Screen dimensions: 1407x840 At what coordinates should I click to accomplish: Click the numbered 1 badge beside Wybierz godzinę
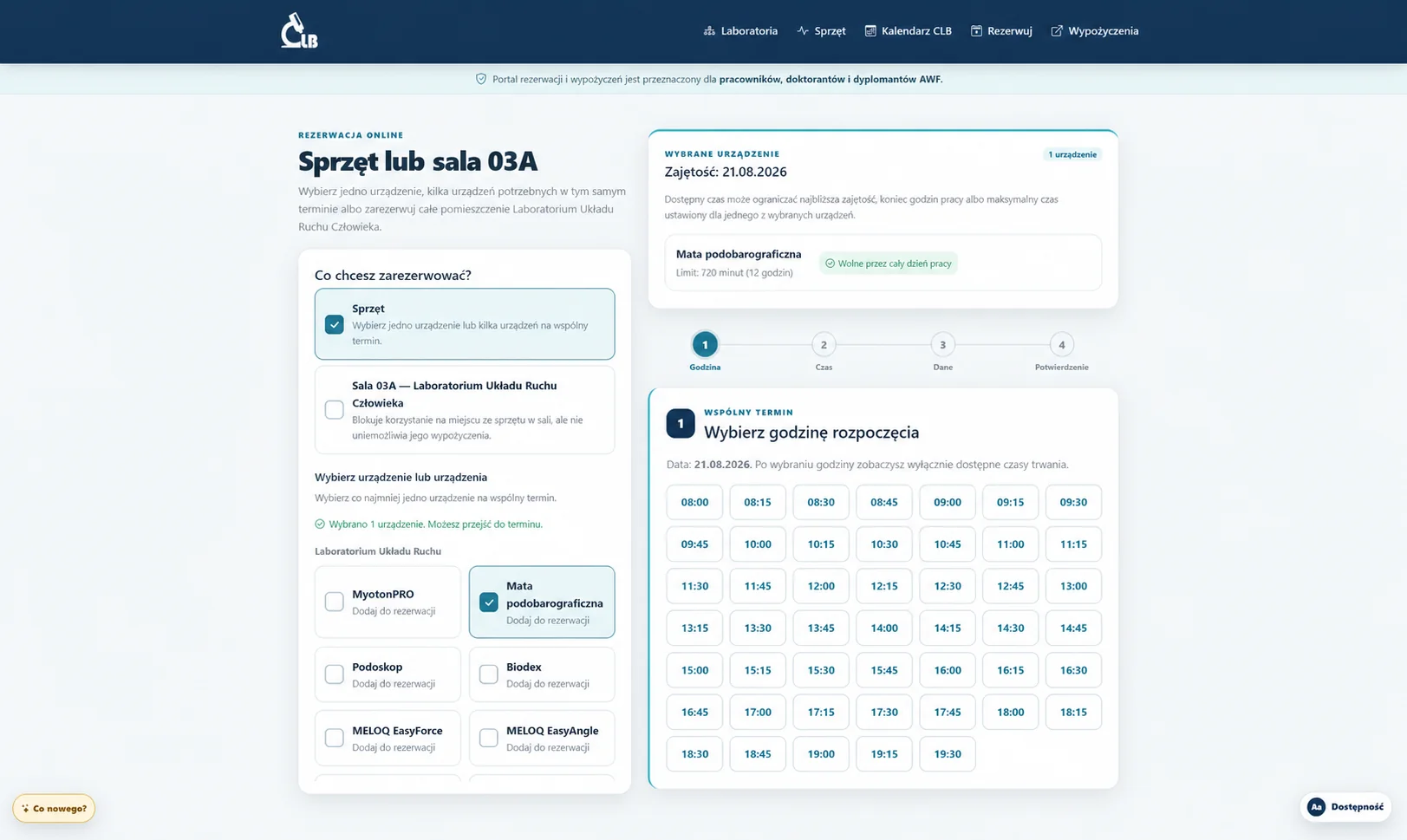(681, 423)
